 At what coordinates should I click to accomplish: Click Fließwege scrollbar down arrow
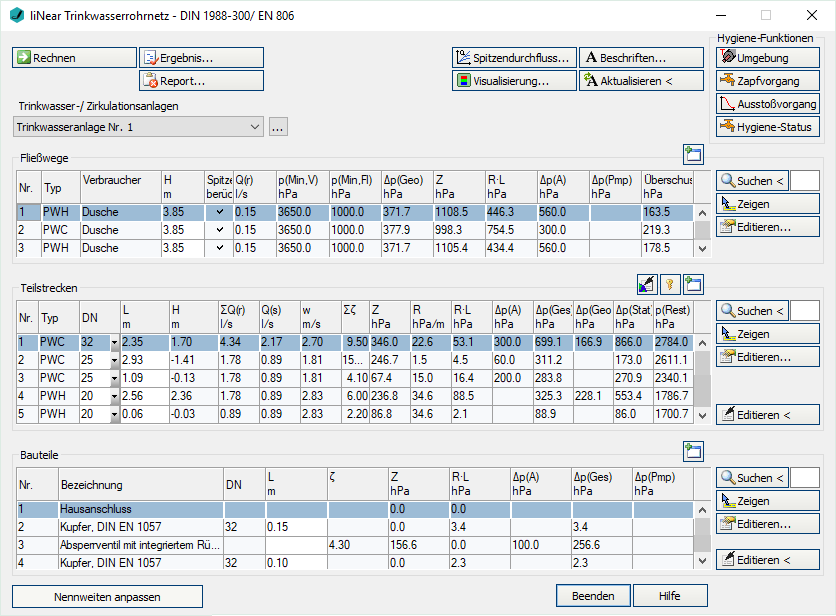pyautogui.click(x=703, y=249)
